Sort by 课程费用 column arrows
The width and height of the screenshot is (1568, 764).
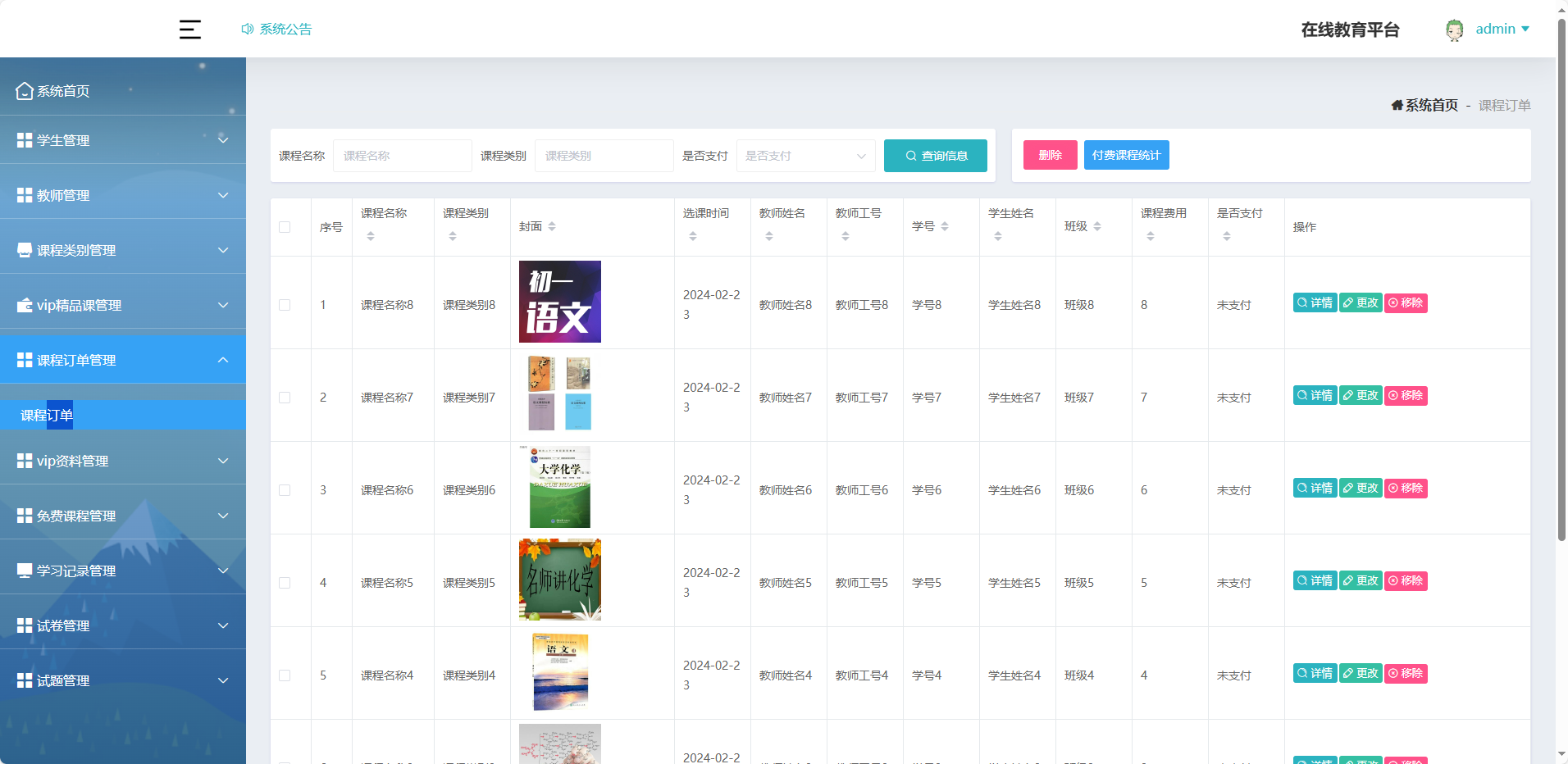point(1151,236)
